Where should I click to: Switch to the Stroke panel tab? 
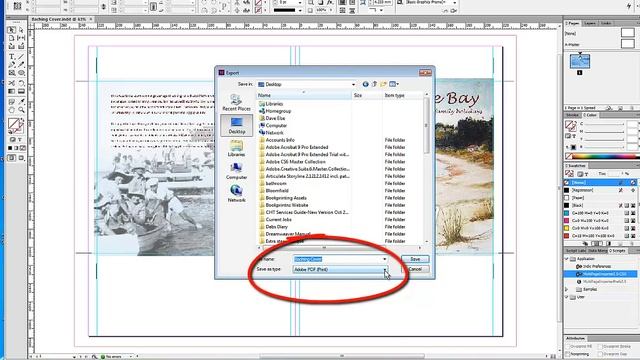pos(572,115)
